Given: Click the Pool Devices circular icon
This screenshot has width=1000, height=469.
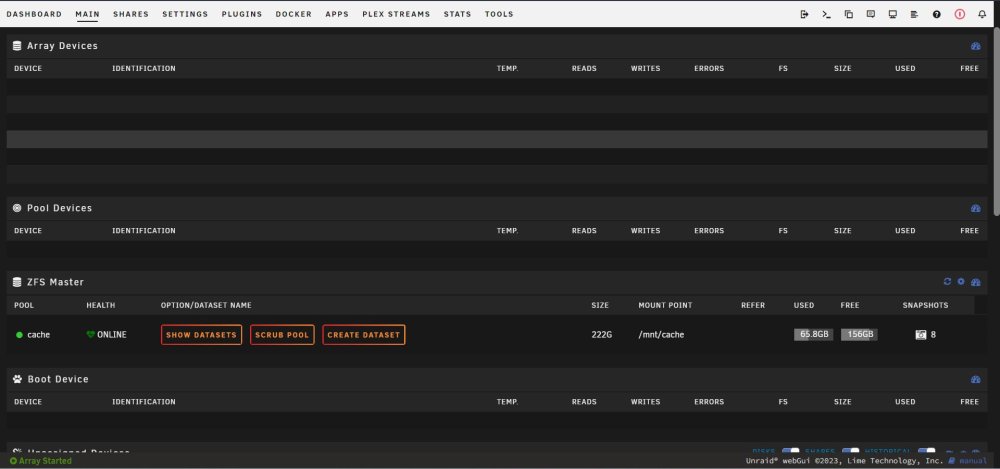Looking at the screenshot, I should point(17,208).
